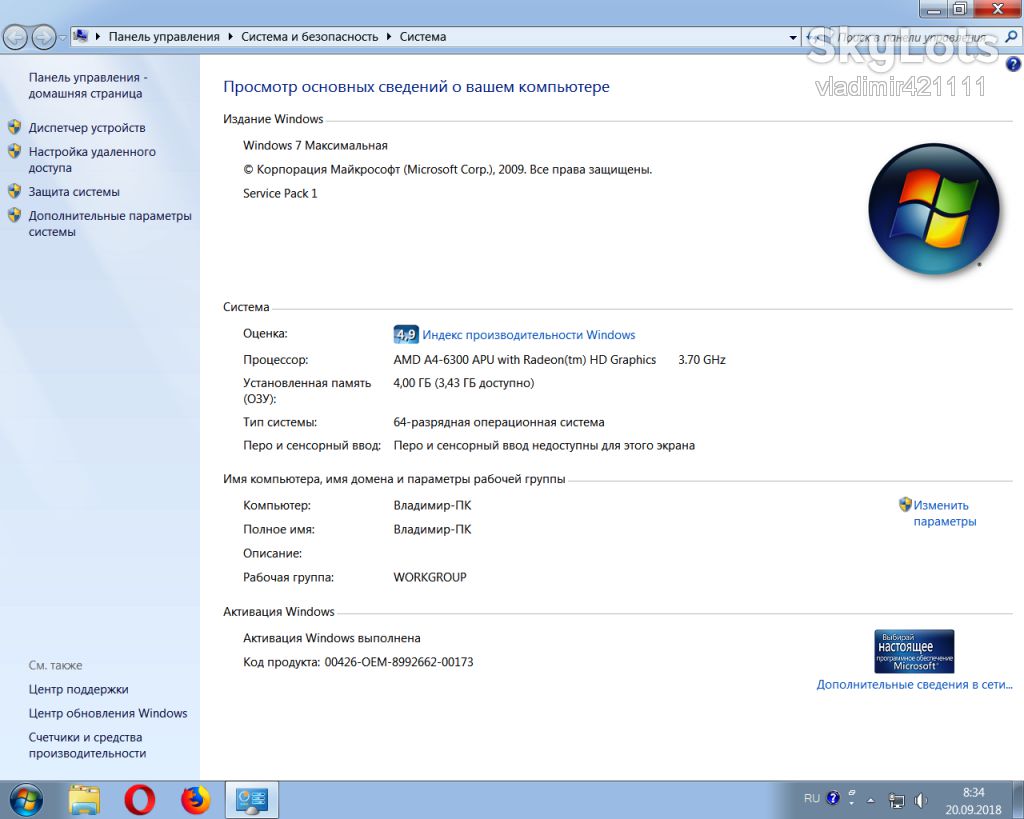
Task: Open Индекс производительности Windows link
Action: (528, 334)
